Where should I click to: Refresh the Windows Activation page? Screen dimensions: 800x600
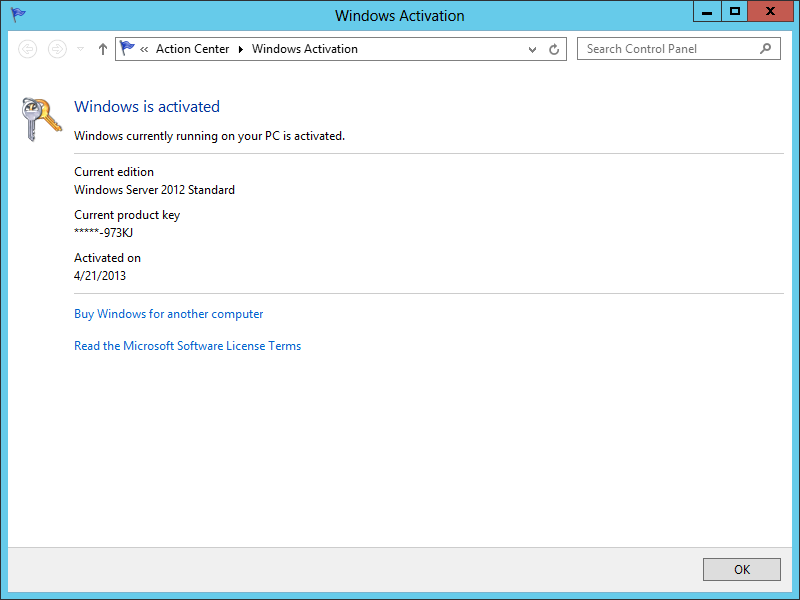554,49
